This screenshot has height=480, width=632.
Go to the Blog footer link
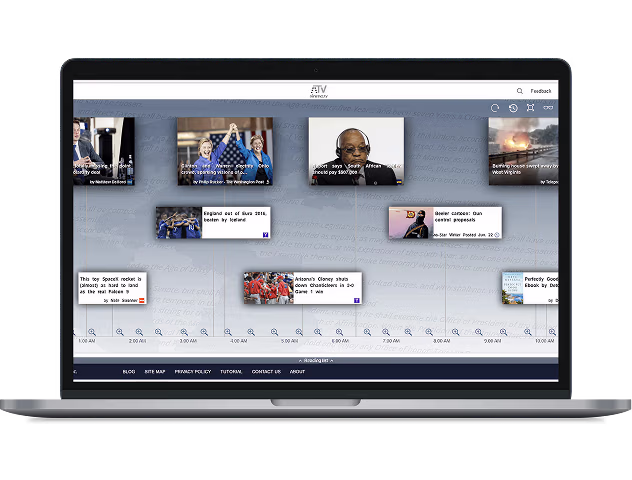point(128,372)
